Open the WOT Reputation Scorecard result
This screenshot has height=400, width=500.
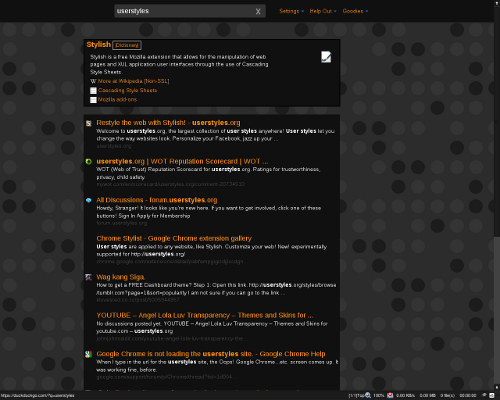click(182, 161)
